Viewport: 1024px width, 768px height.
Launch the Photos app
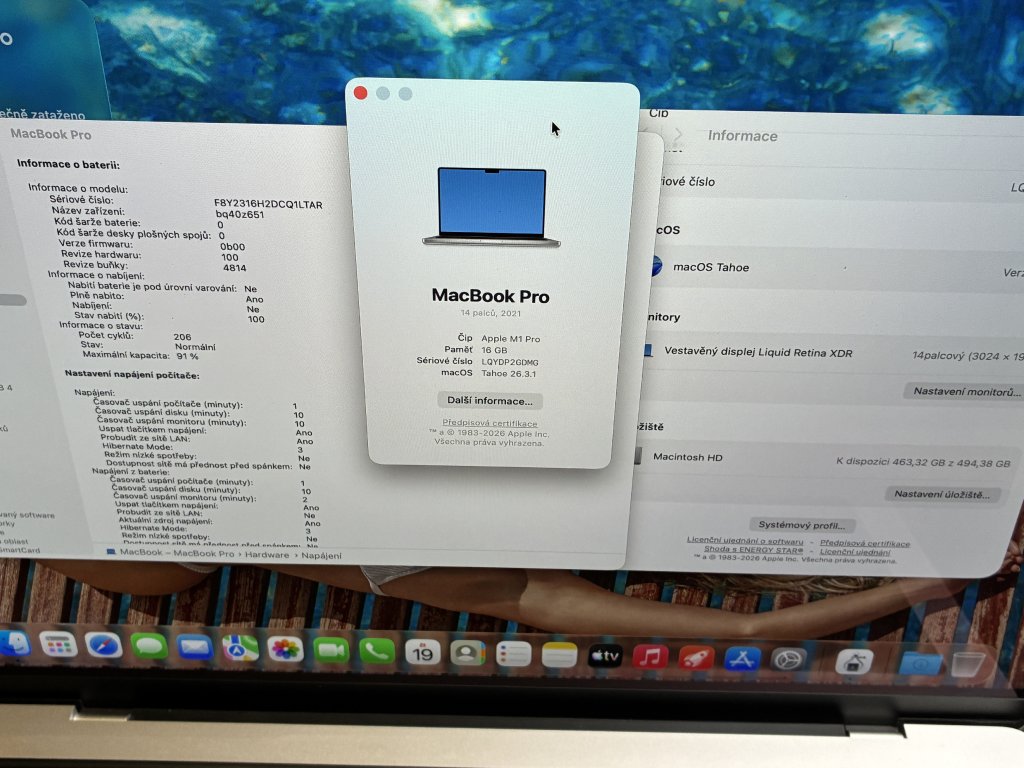pos(285,649)
